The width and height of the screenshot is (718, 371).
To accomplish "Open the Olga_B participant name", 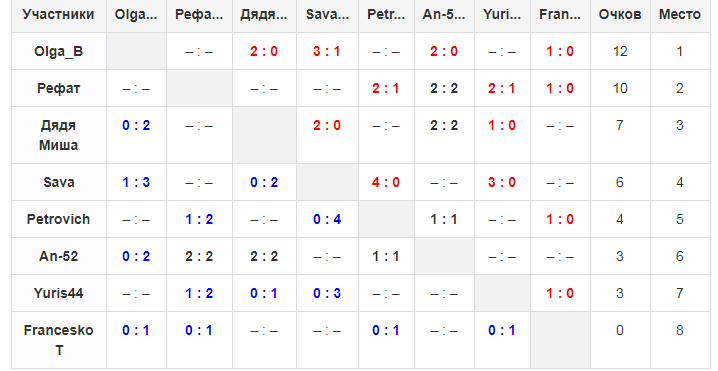I will click(59, 51).
